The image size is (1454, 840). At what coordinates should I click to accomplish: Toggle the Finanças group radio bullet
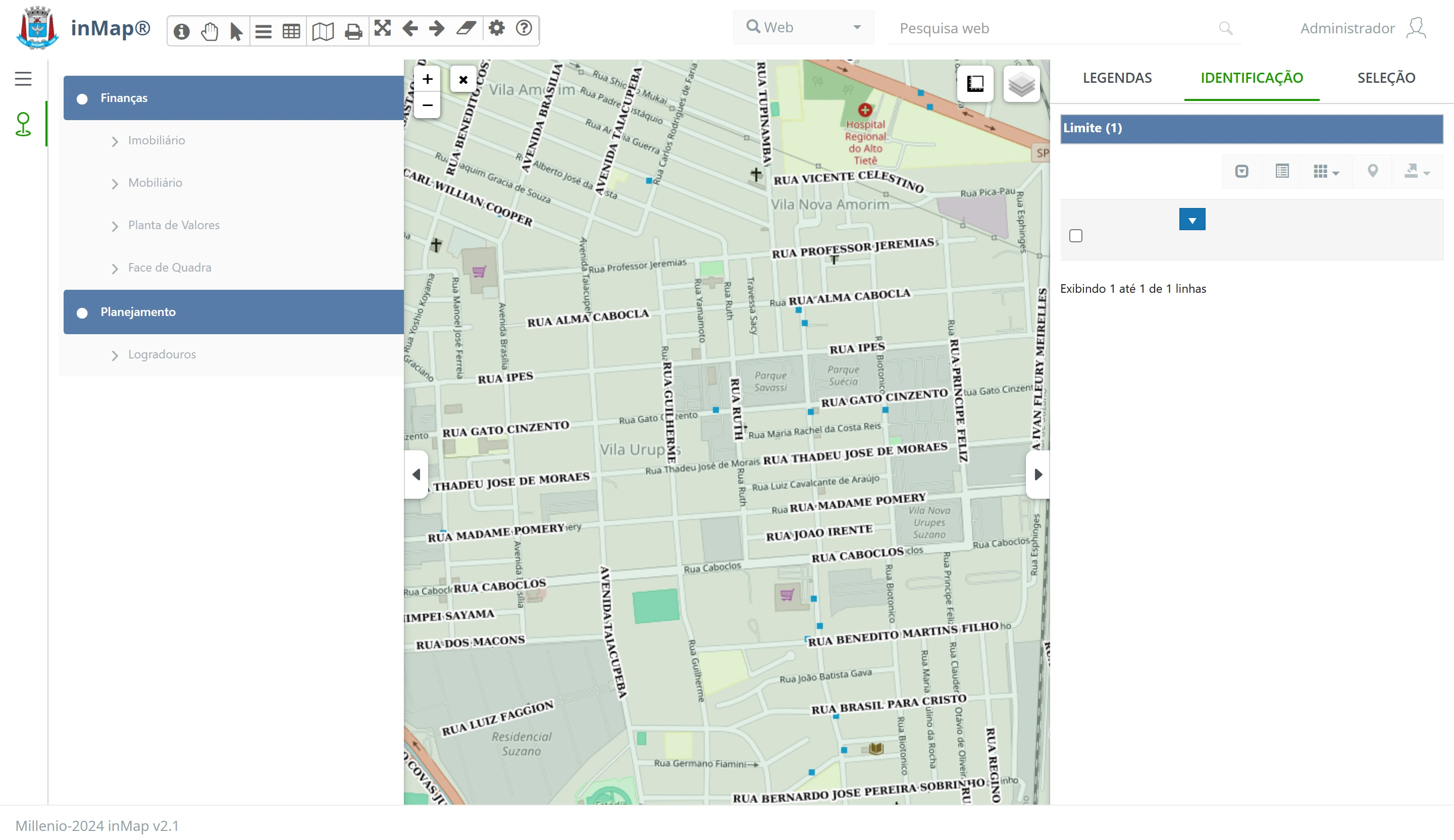coord(82,98)
